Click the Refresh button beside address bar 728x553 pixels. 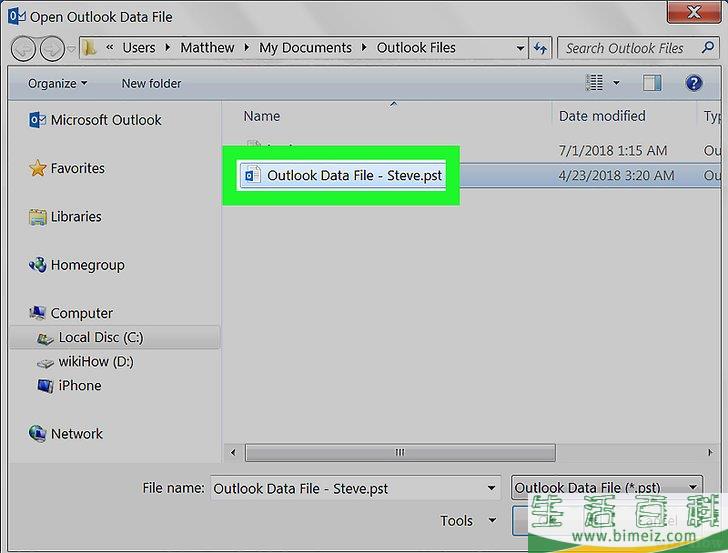click(540, 48)
